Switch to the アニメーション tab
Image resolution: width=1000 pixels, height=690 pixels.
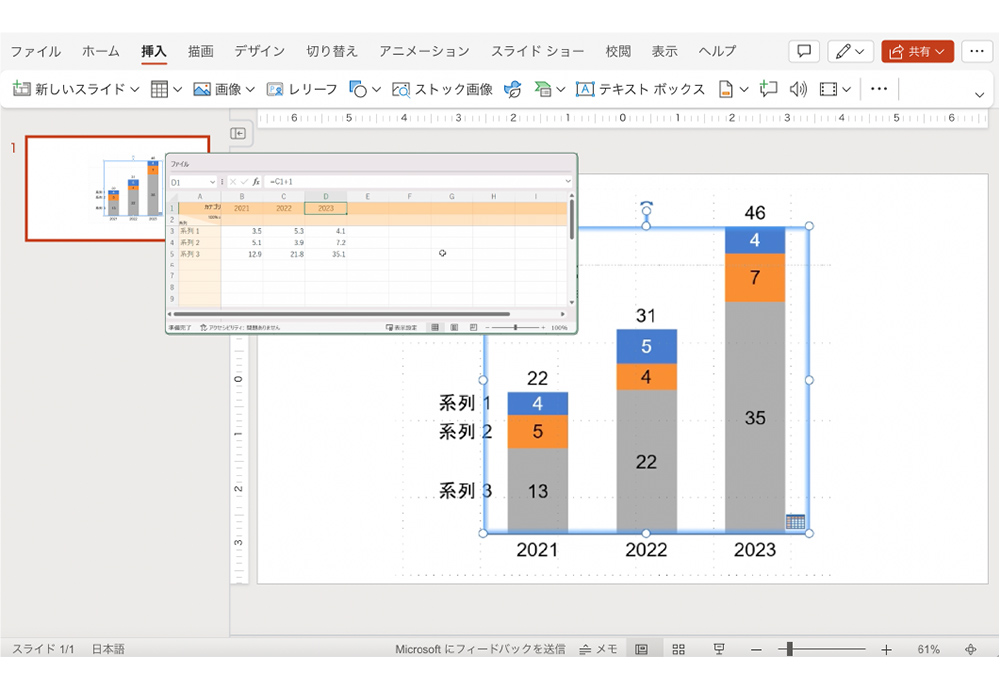424,51
